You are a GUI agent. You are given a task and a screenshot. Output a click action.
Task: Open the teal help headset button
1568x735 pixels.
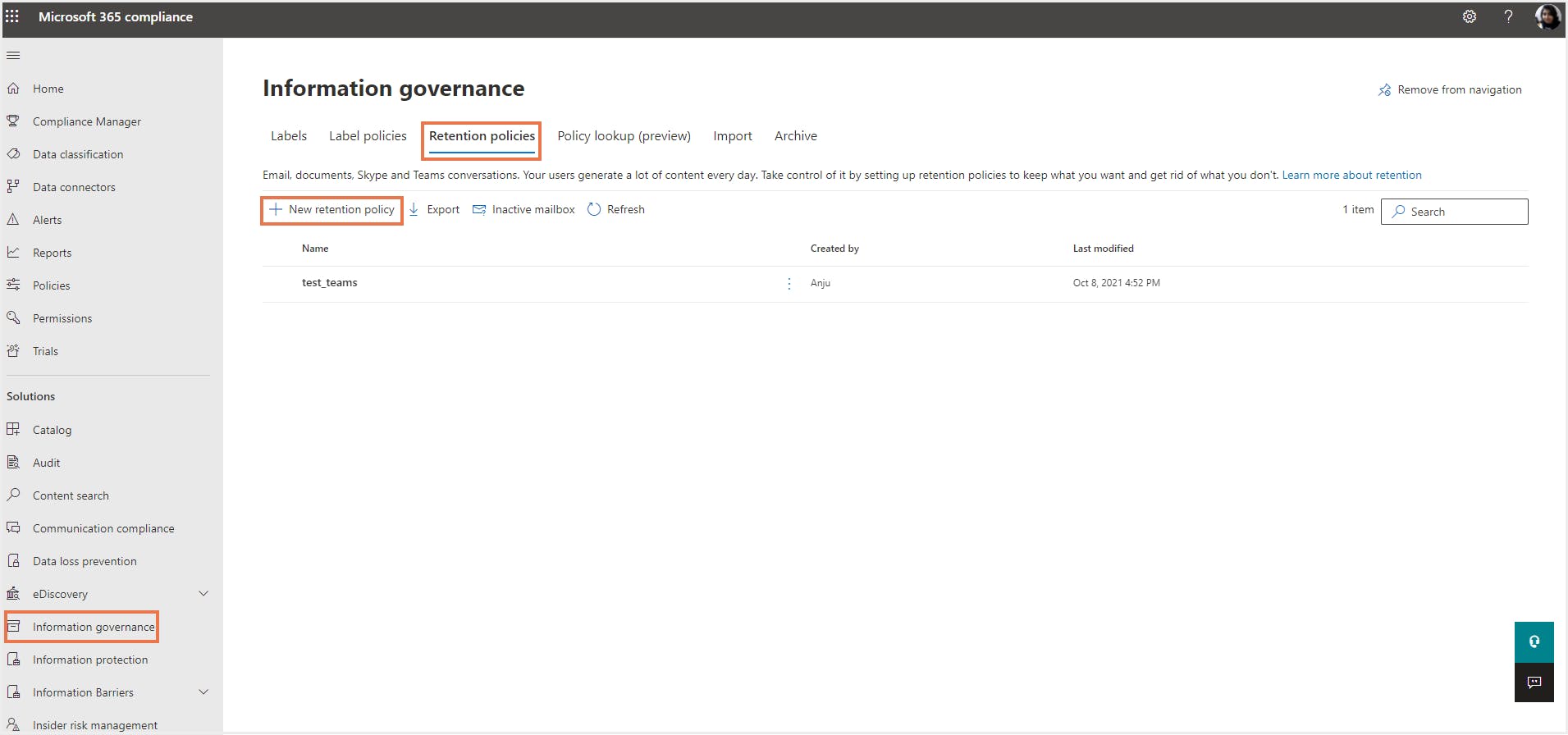[x=1534, y=642]
